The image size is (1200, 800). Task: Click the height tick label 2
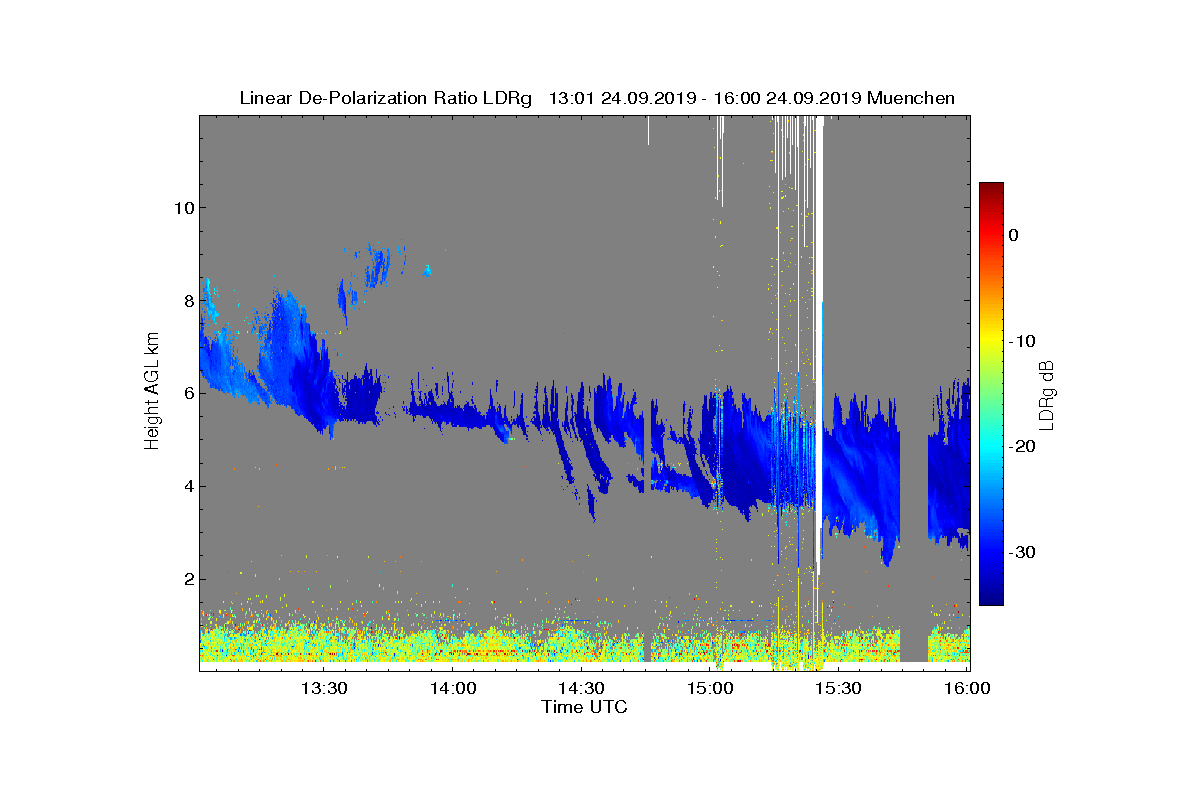(x=188, y=579)
